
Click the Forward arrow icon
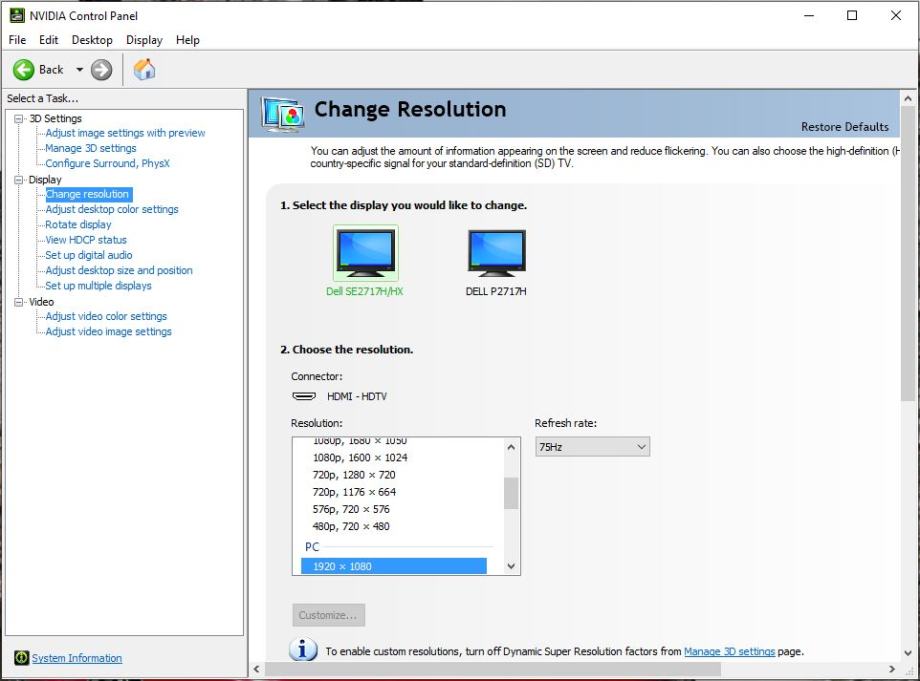tap(101, 70)
